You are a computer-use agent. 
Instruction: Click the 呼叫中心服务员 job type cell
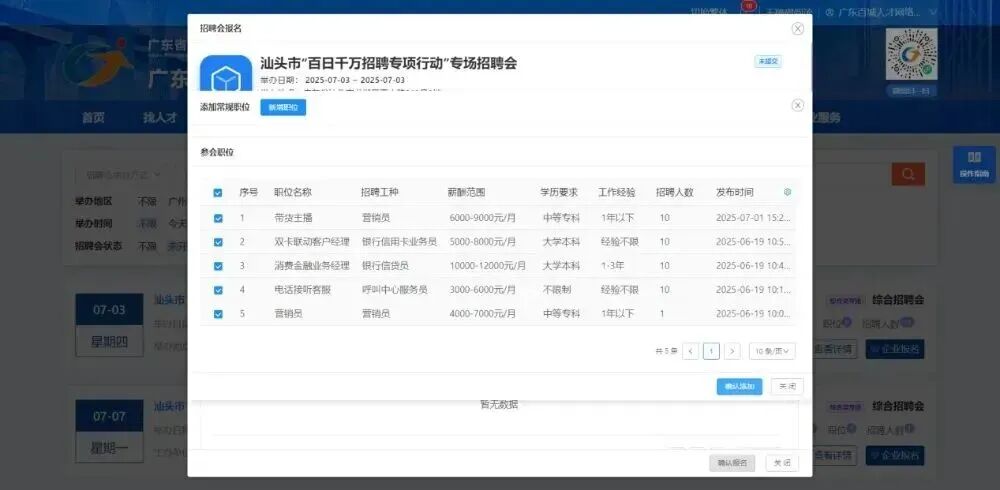[394, 290]
